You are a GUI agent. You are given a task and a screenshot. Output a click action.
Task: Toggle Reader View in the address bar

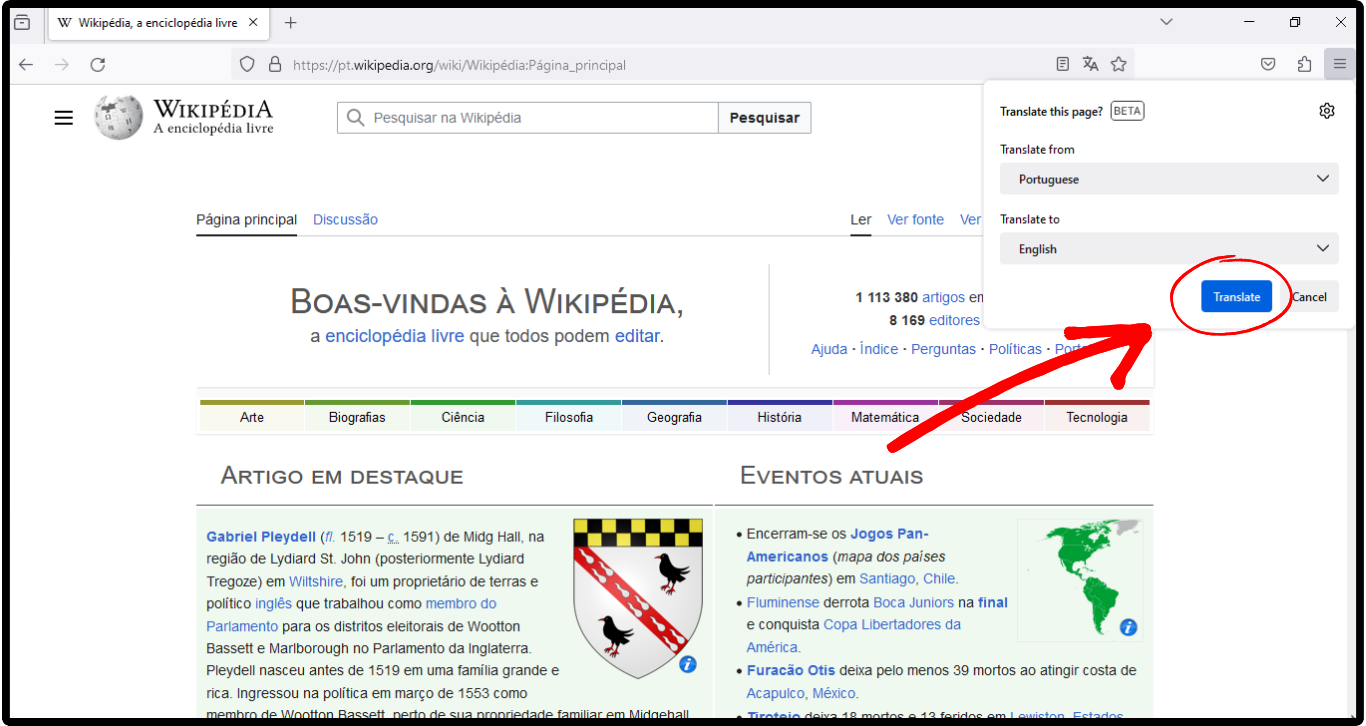point(1062,63)
